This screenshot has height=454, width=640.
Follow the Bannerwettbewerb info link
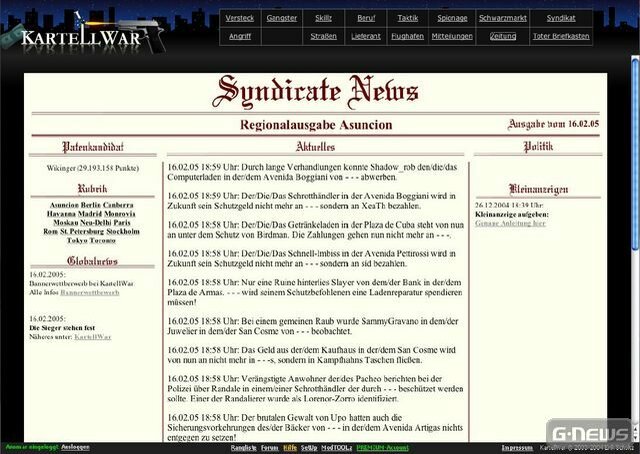[x=90, y=292]
